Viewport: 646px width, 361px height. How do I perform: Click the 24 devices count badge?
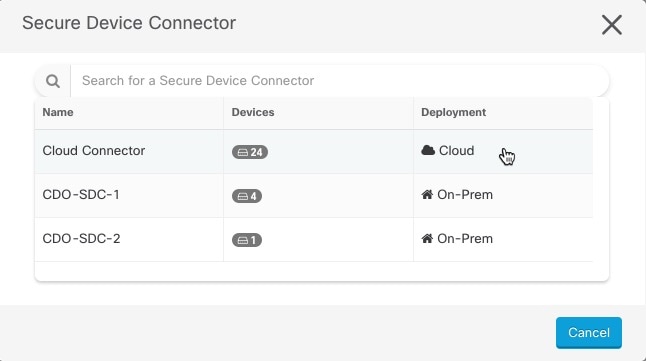[x=250, y=152]
